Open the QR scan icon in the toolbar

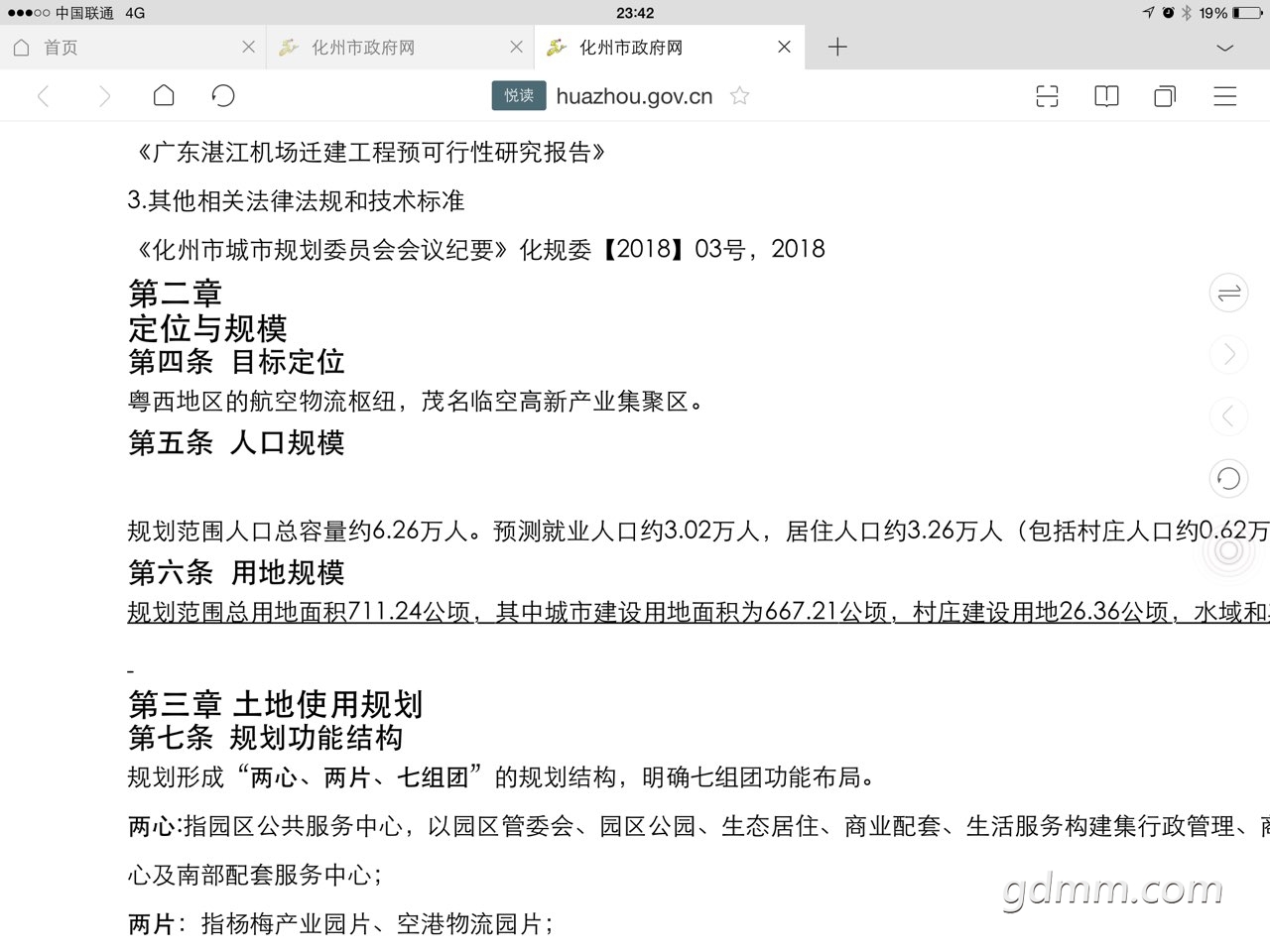(x=1047, y=96)
